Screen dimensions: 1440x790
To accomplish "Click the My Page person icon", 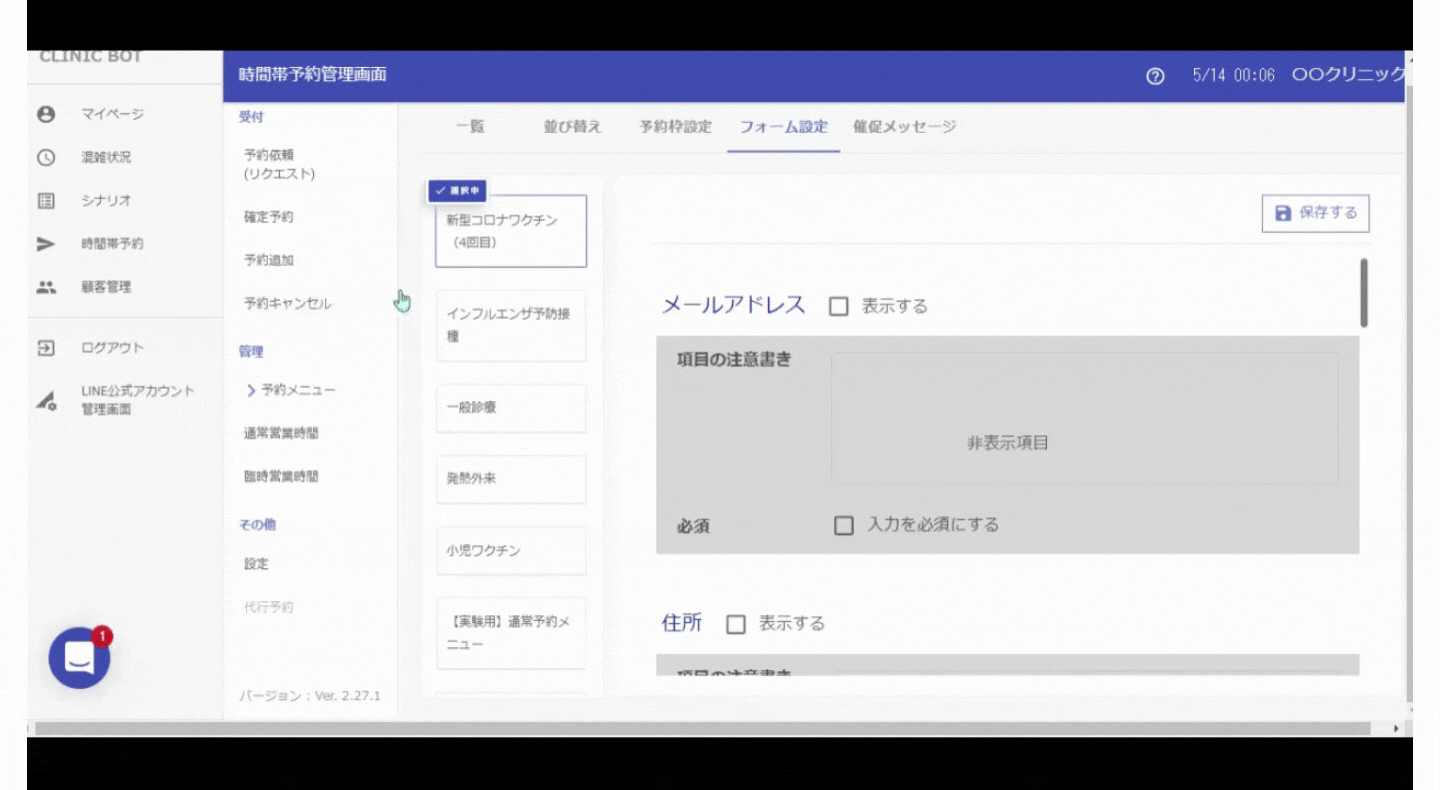I will pos(45,114).
